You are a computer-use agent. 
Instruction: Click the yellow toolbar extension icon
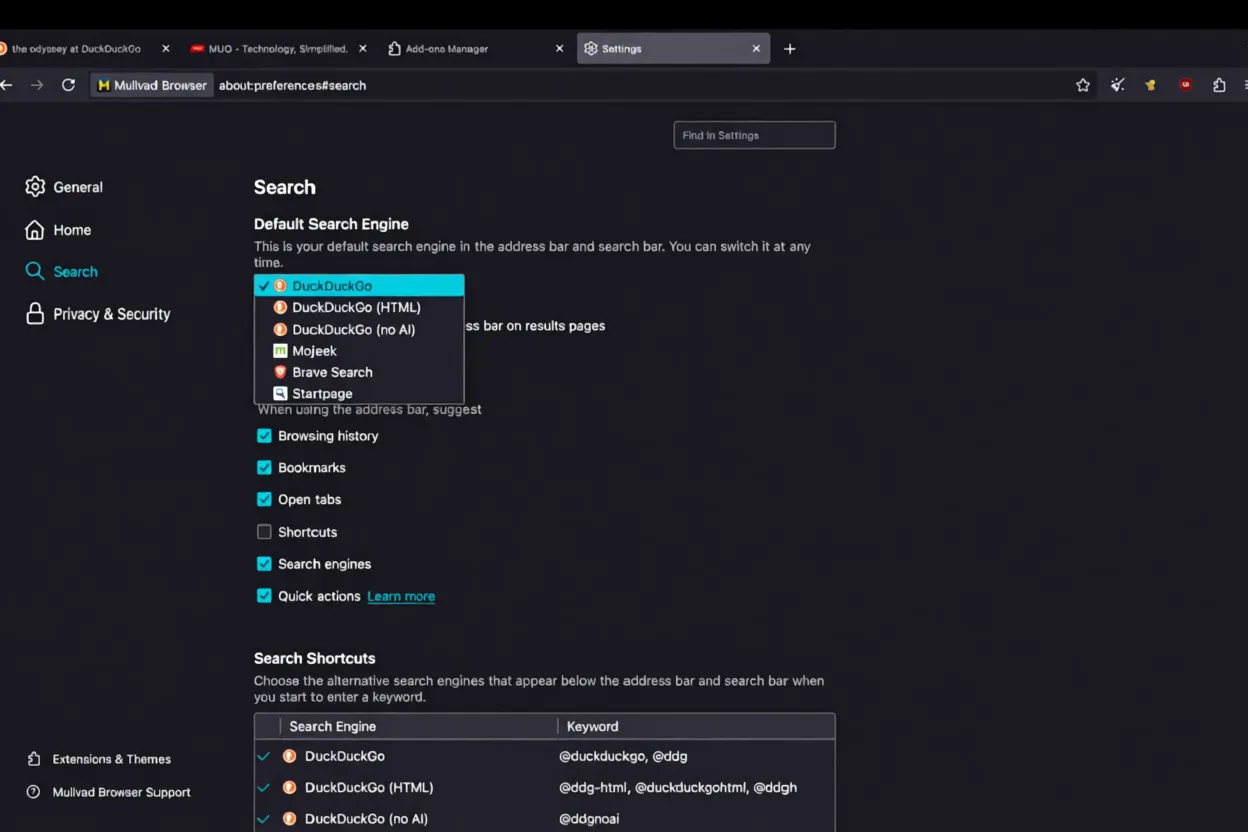(1151, 85)
